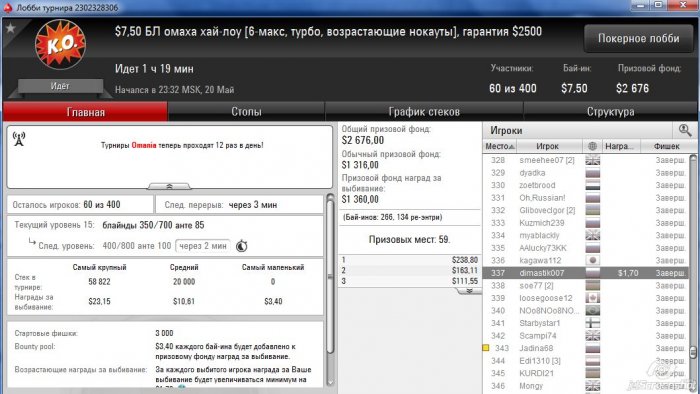Image resolution: width=700 pixels, height=394 pixels.
Task: Click the flag next to loosegoose12
Action: (592, 298)
